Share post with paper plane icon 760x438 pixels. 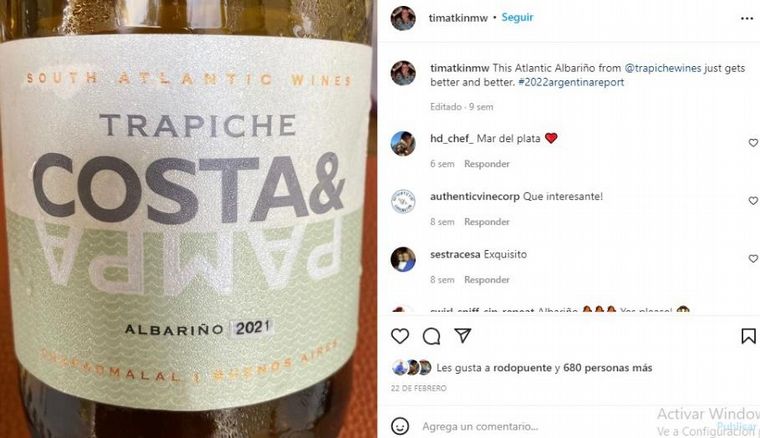463,335
